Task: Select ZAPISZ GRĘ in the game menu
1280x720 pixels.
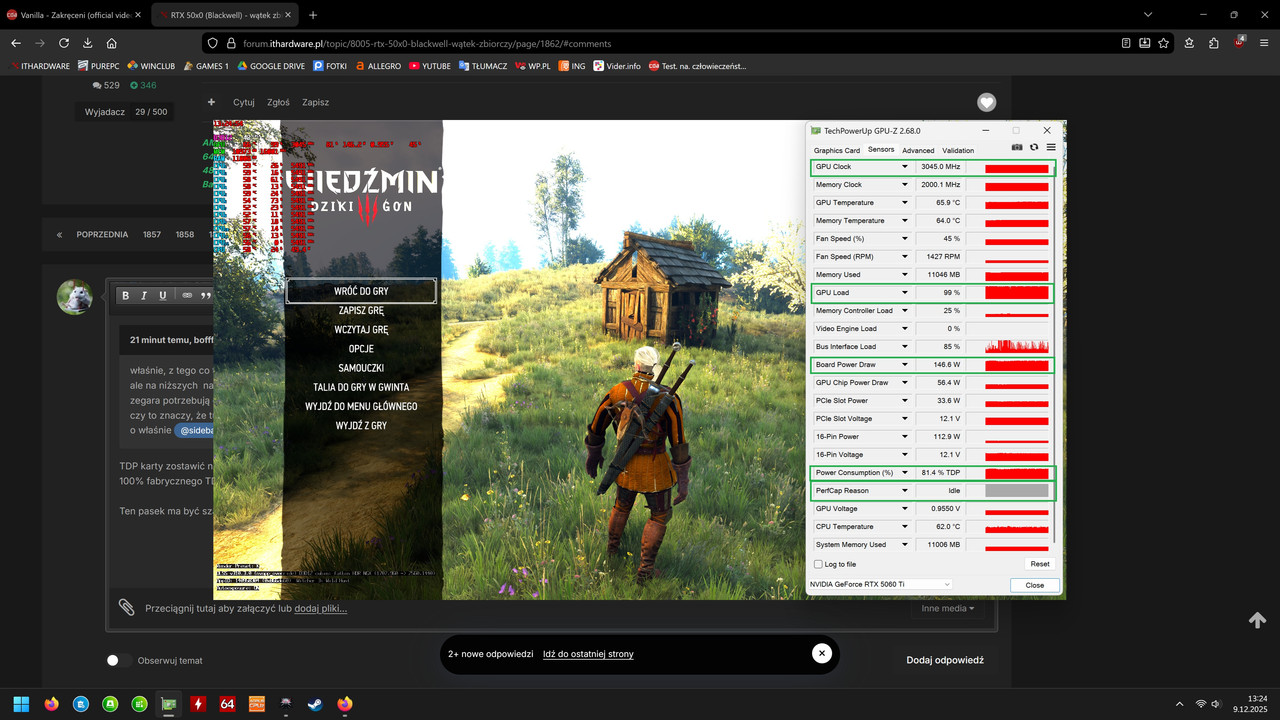Action: 361,310
